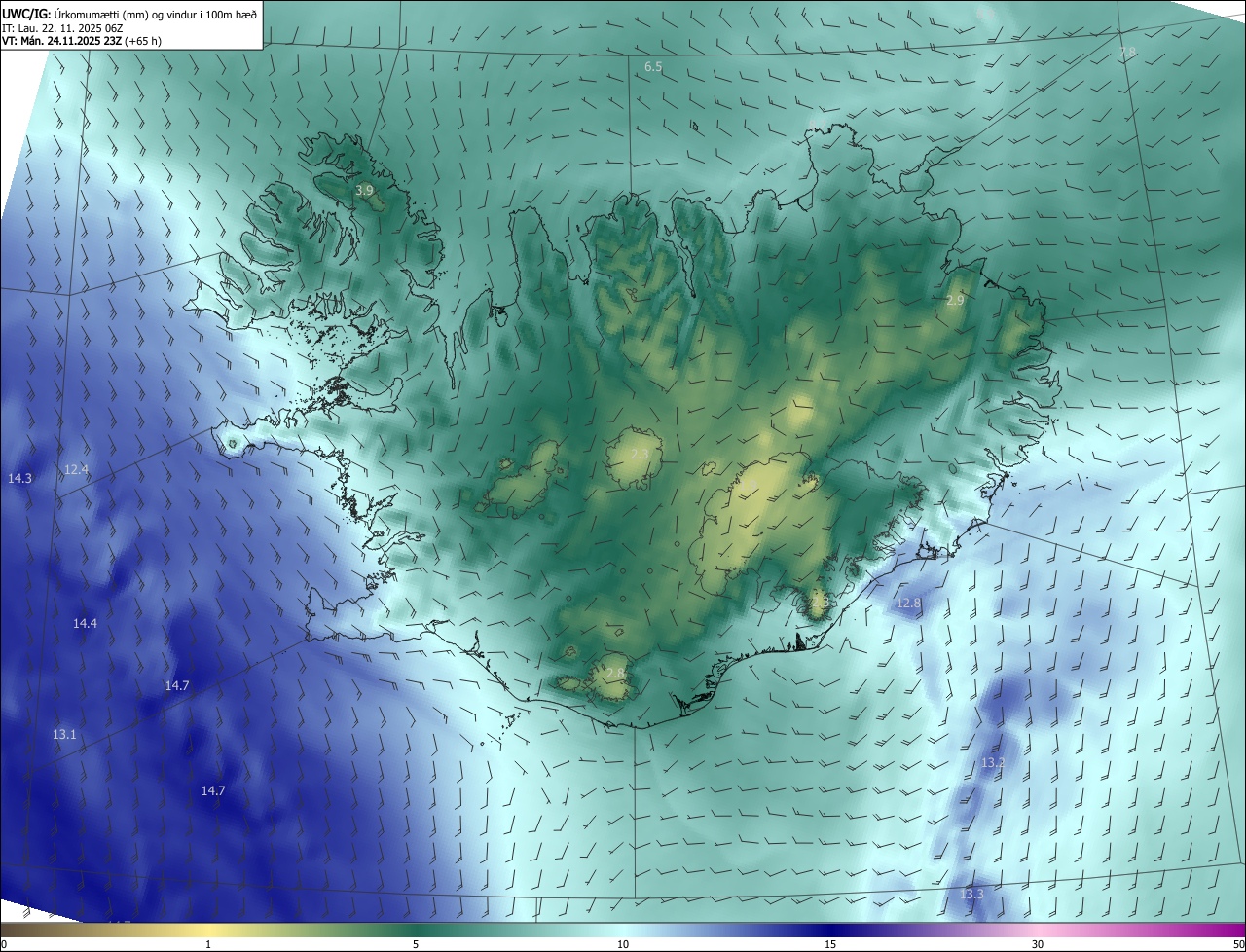1246x952 pixels.
Task: Select the 13.3 value label
Action: (971, 894)
